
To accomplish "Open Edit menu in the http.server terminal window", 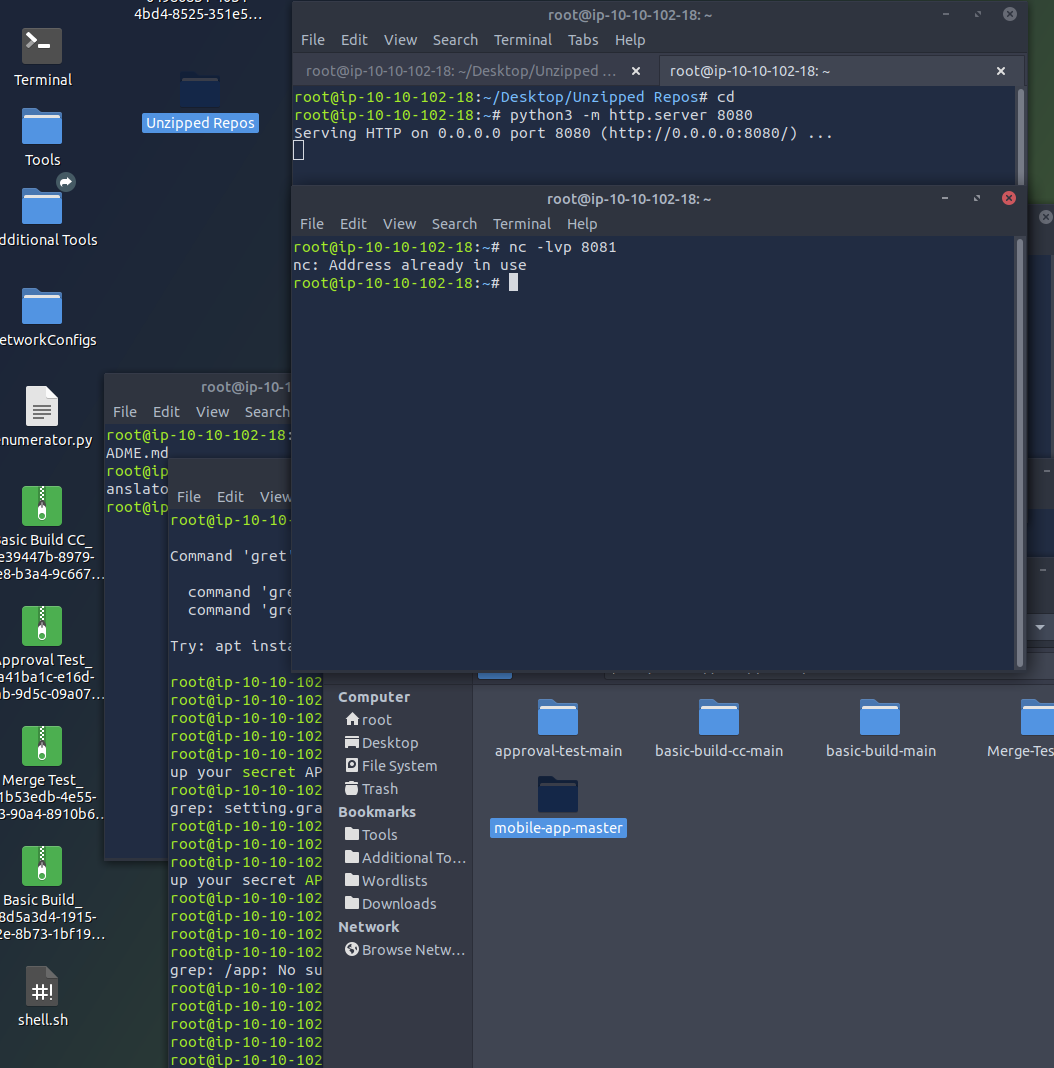I will pyautogui.click(x=354, y=40).
